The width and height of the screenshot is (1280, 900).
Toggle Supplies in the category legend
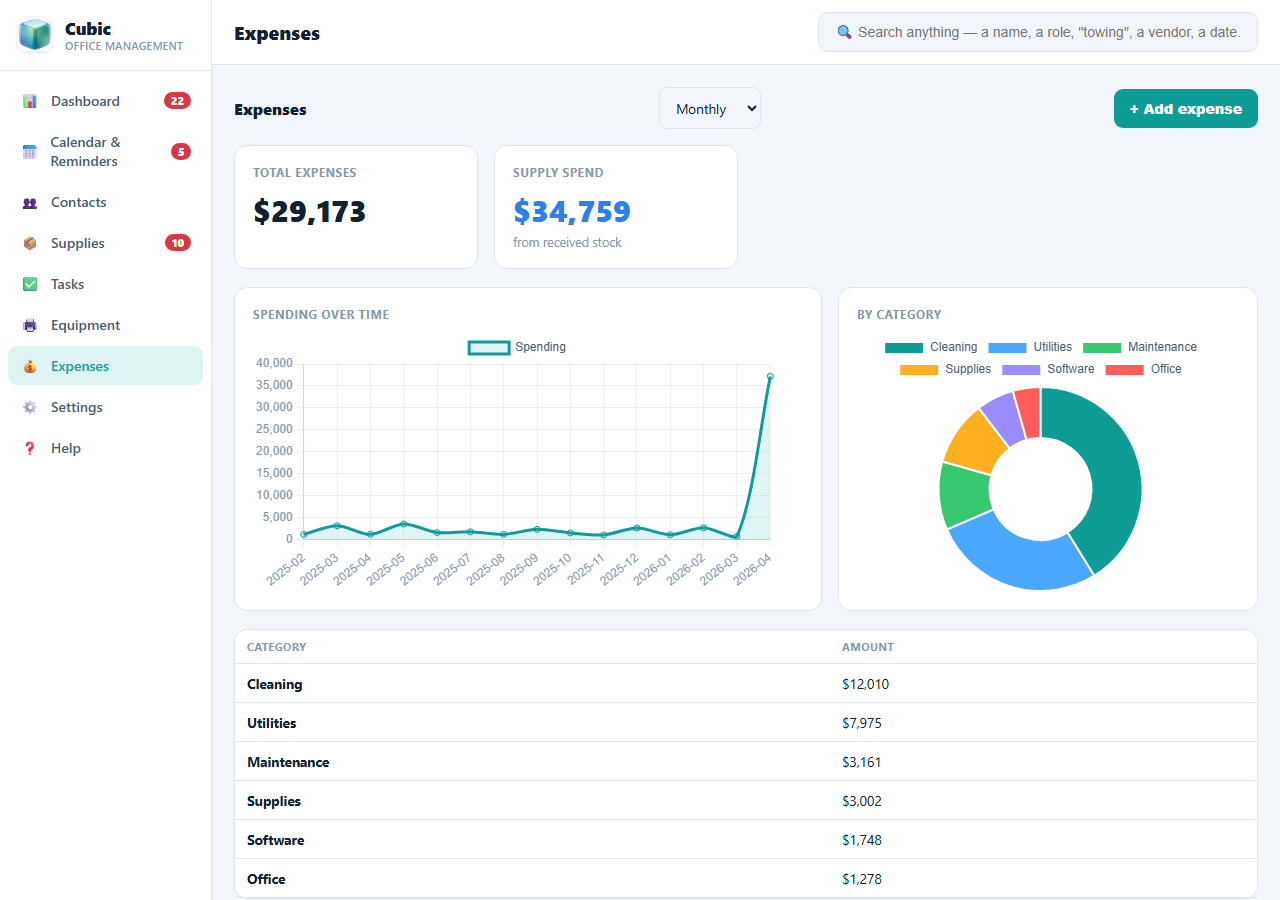pyautogui.click(x=945, y=369)
